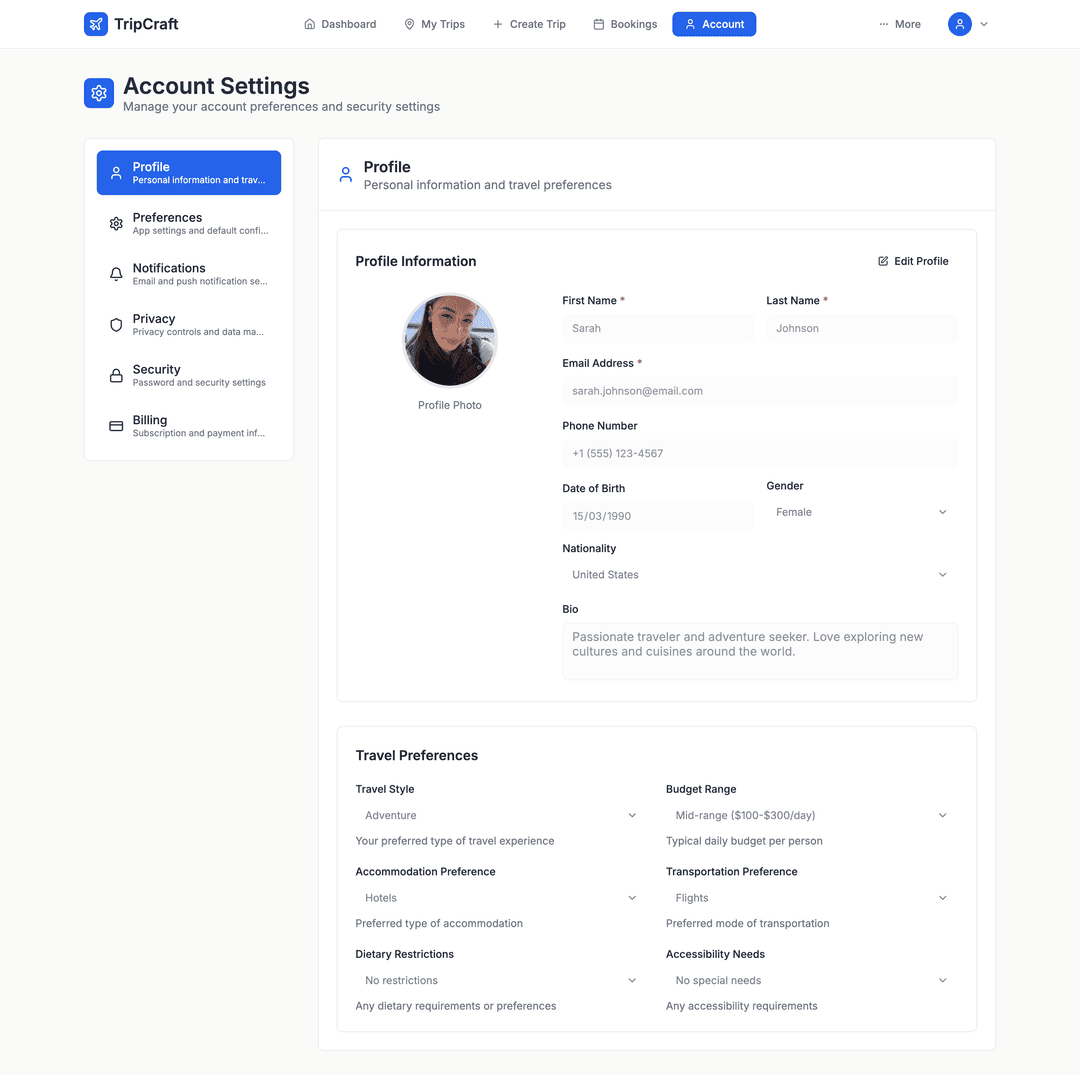The height and width of the screenshot is (1075, 1080).
Task: Open My Trips in top navigation
Action: point(434,24)
